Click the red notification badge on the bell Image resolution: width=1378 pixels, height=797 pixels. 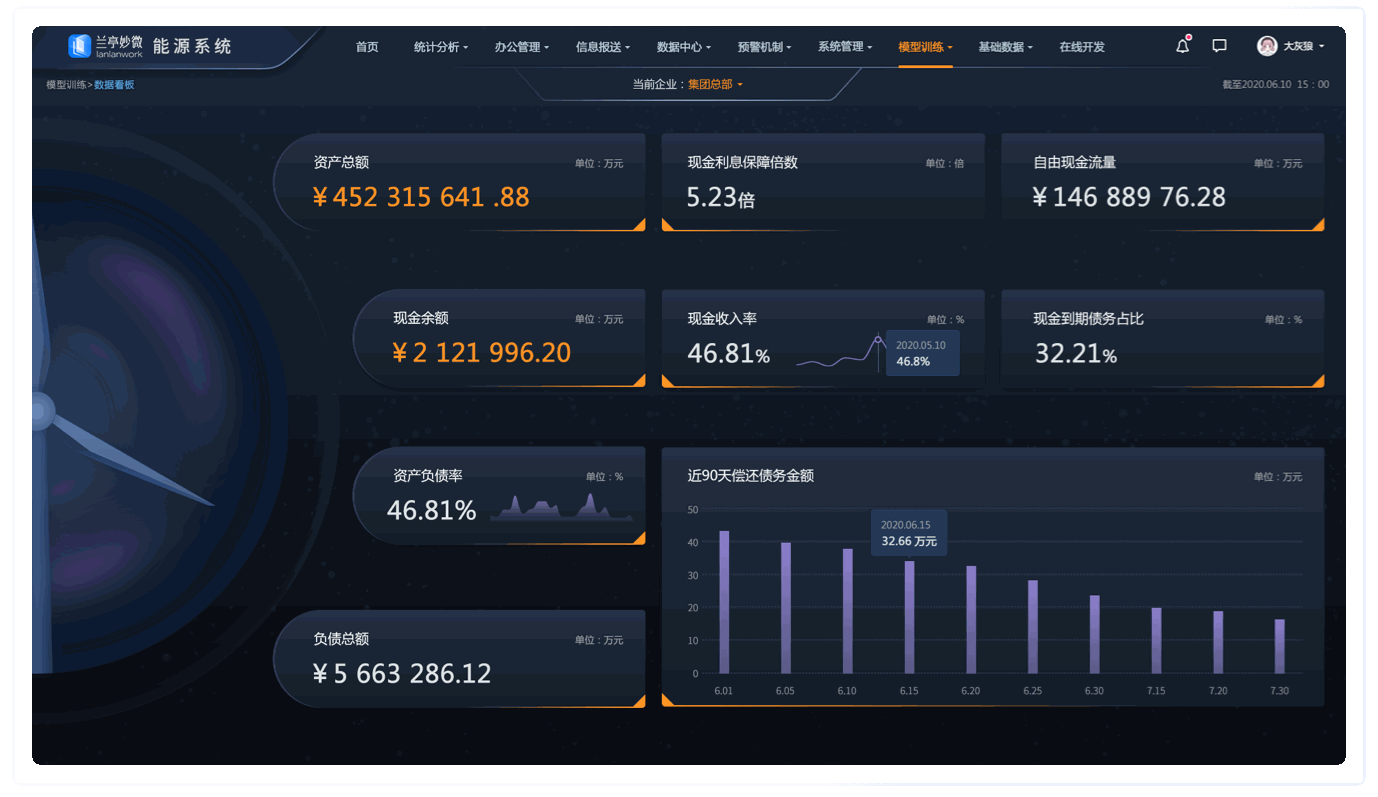1189,38
